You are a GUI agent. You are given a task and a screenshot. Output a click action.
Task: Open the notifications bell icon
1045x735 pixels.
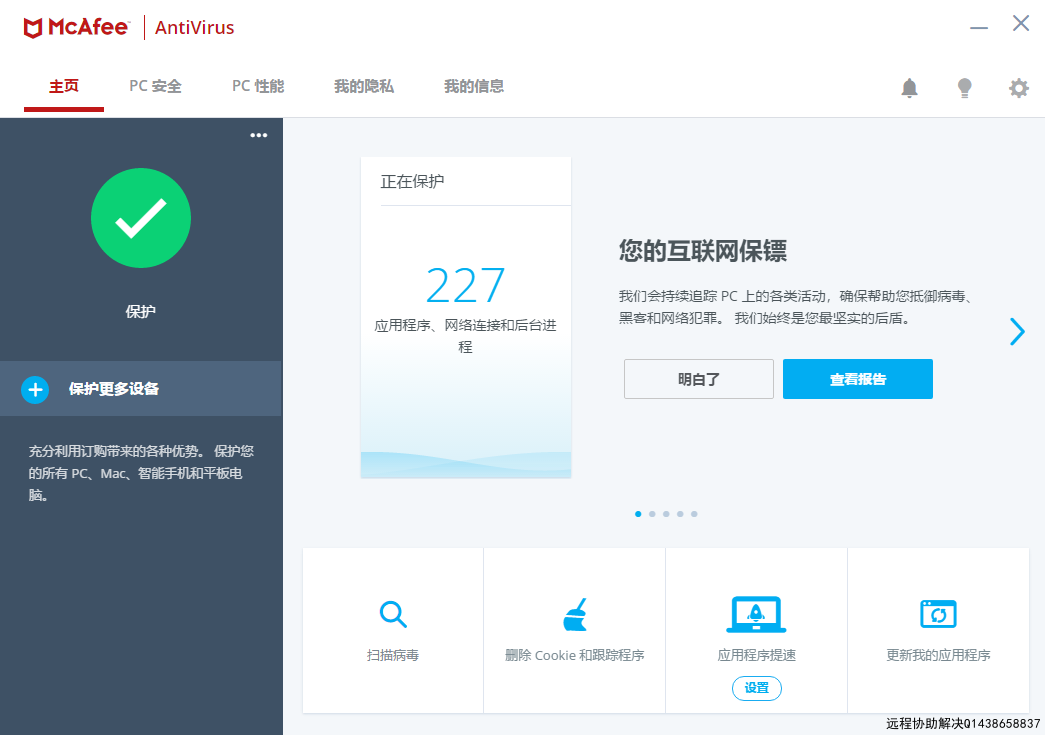tap(909, 87)
